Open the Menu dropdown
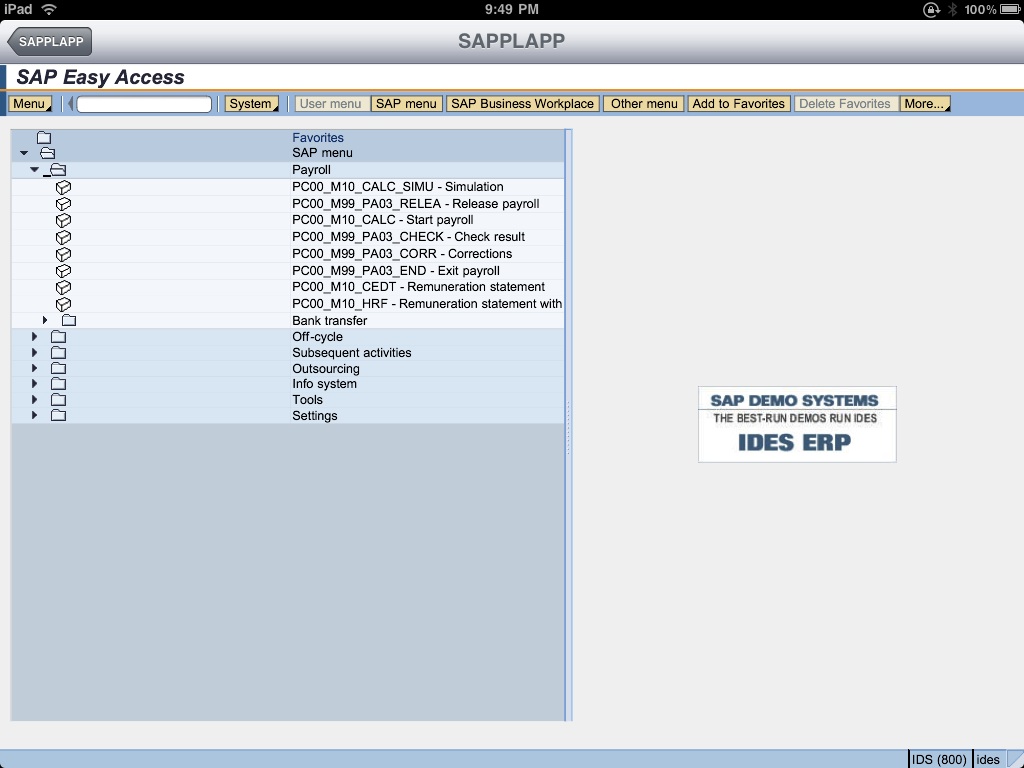 click(30, 104)
